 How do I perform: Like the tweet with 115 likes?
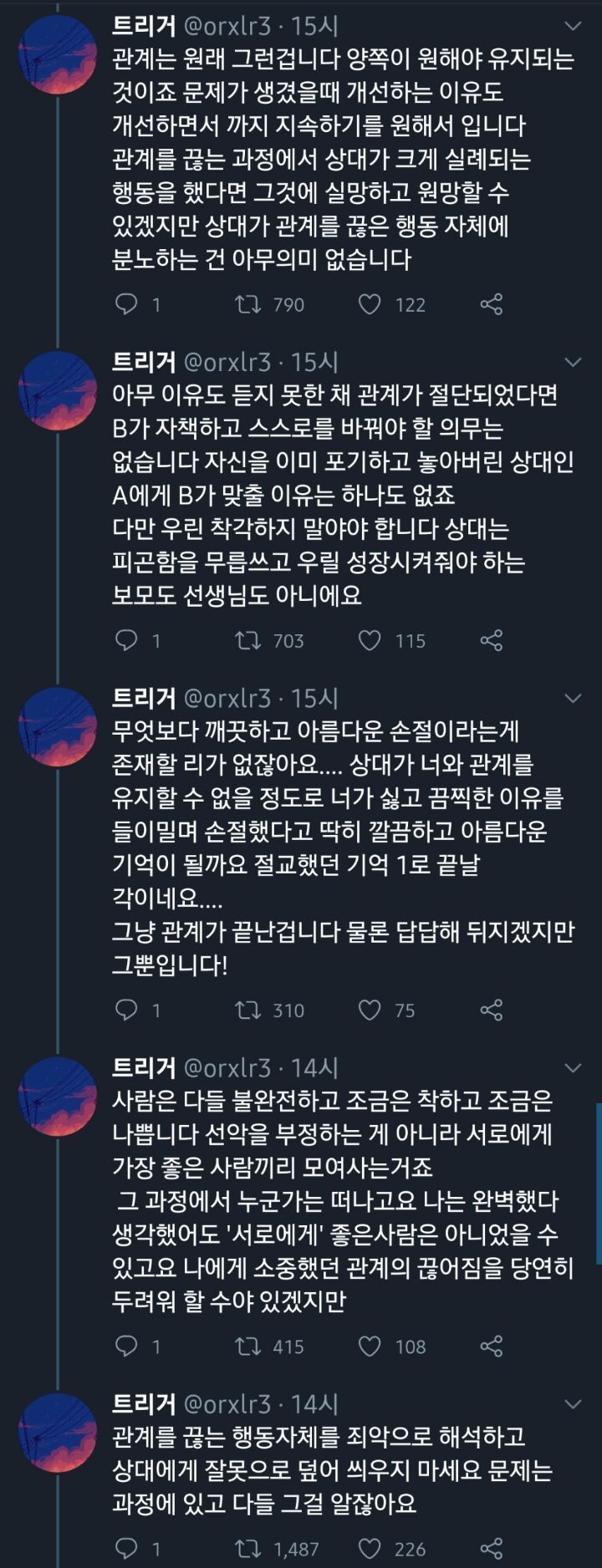pos(370,640)
